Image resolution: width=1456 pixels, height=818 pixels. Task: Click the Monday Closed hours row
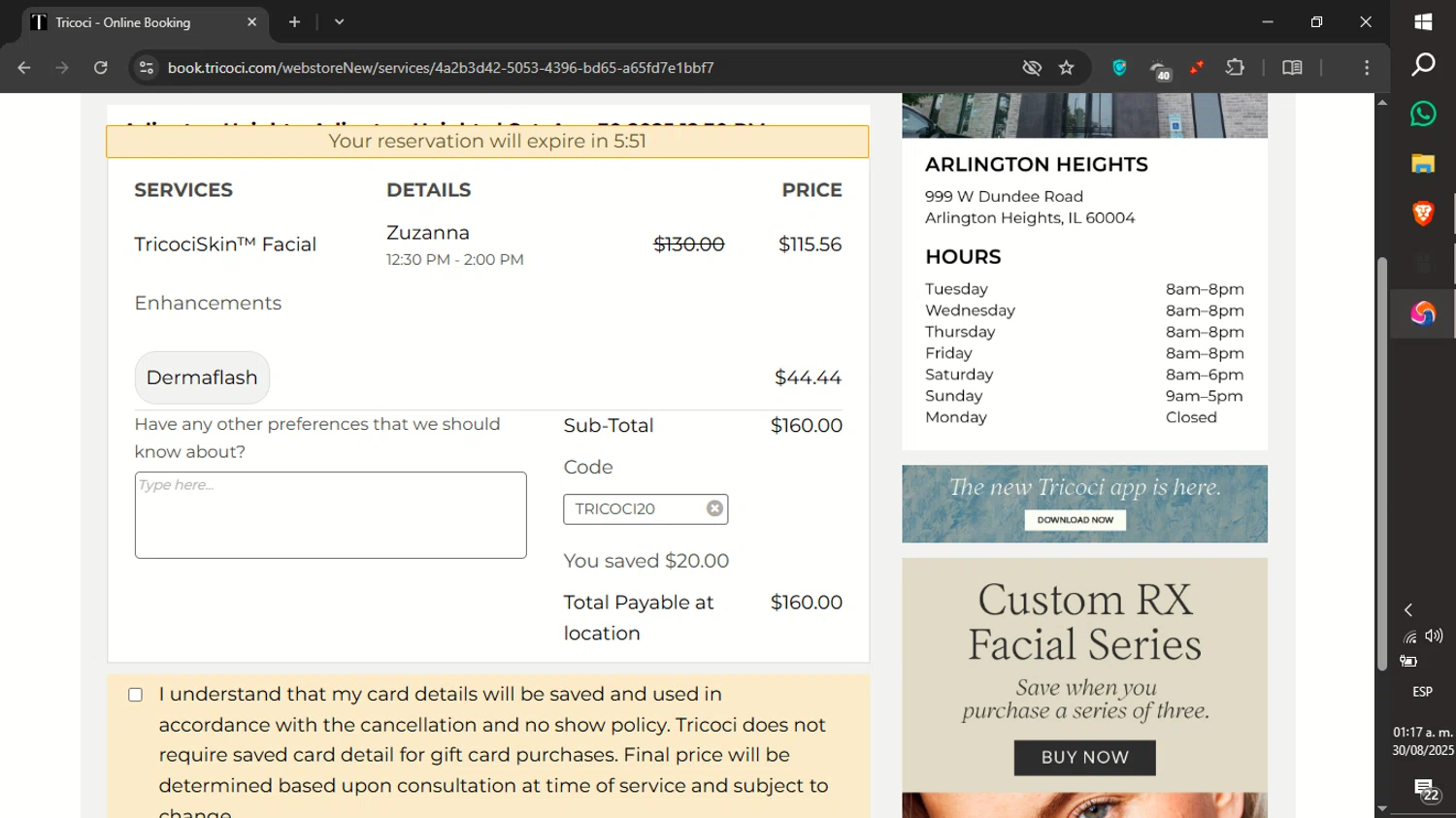pyautogui.click(x=1084, y=417)
